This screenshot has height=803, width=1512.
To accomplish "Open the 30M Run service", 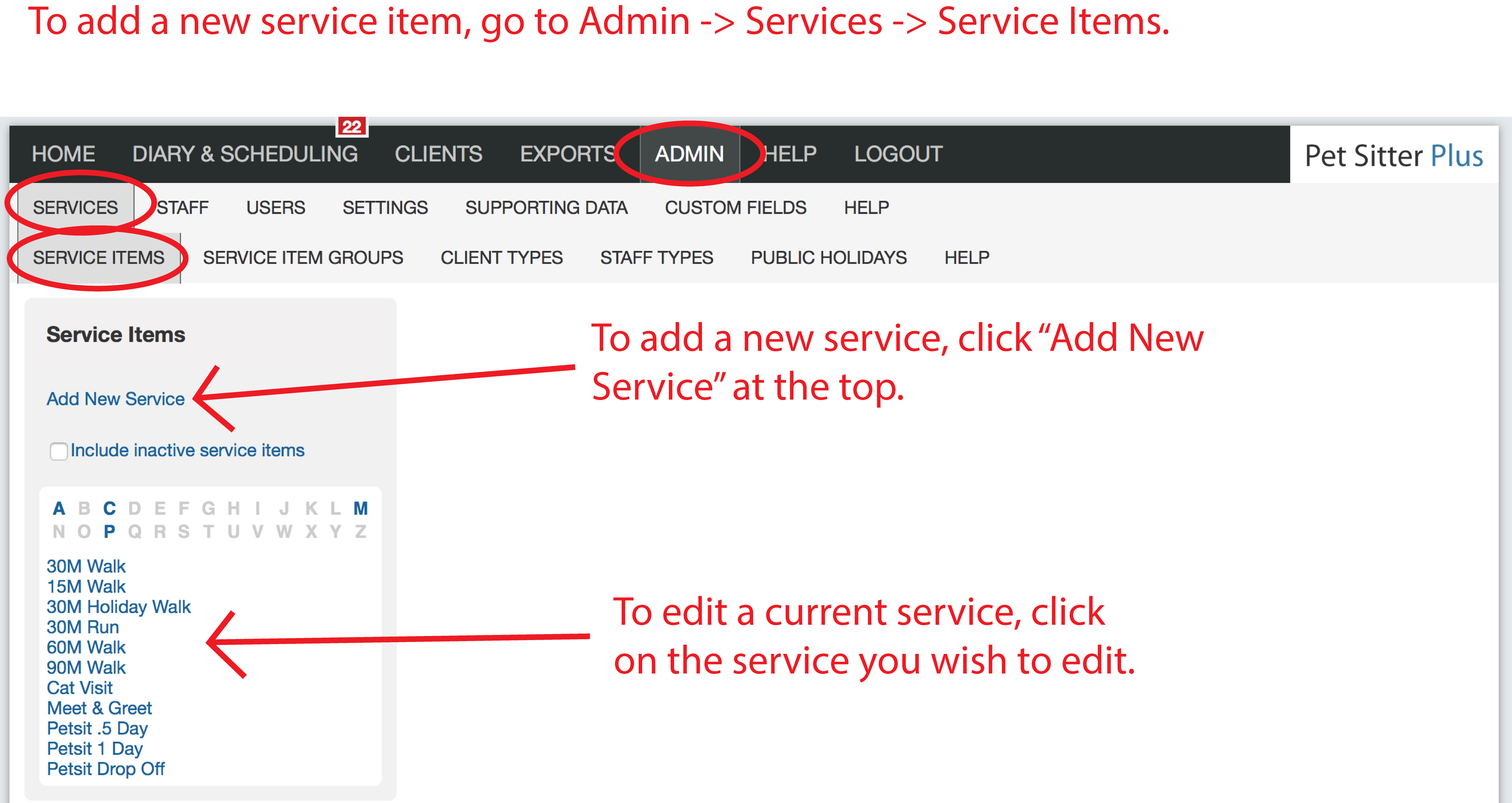I will click(x=83, y=628).
